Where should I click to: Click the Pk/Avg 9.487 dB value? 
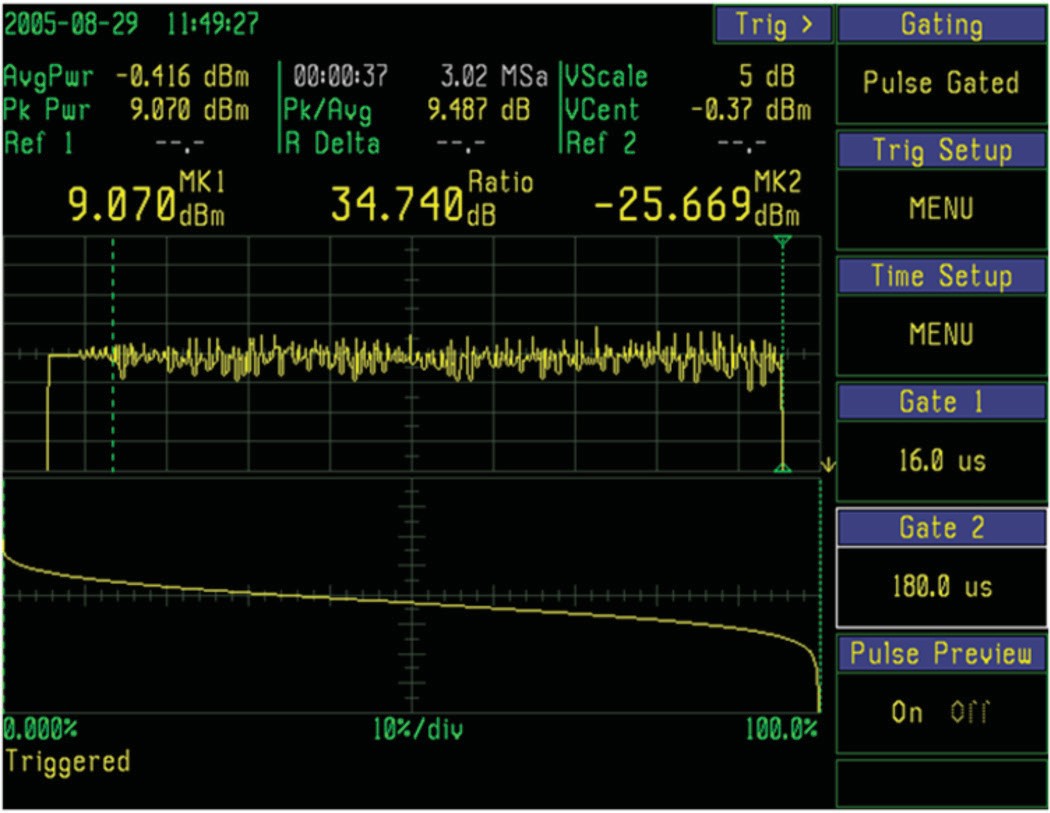pos(478,110)
